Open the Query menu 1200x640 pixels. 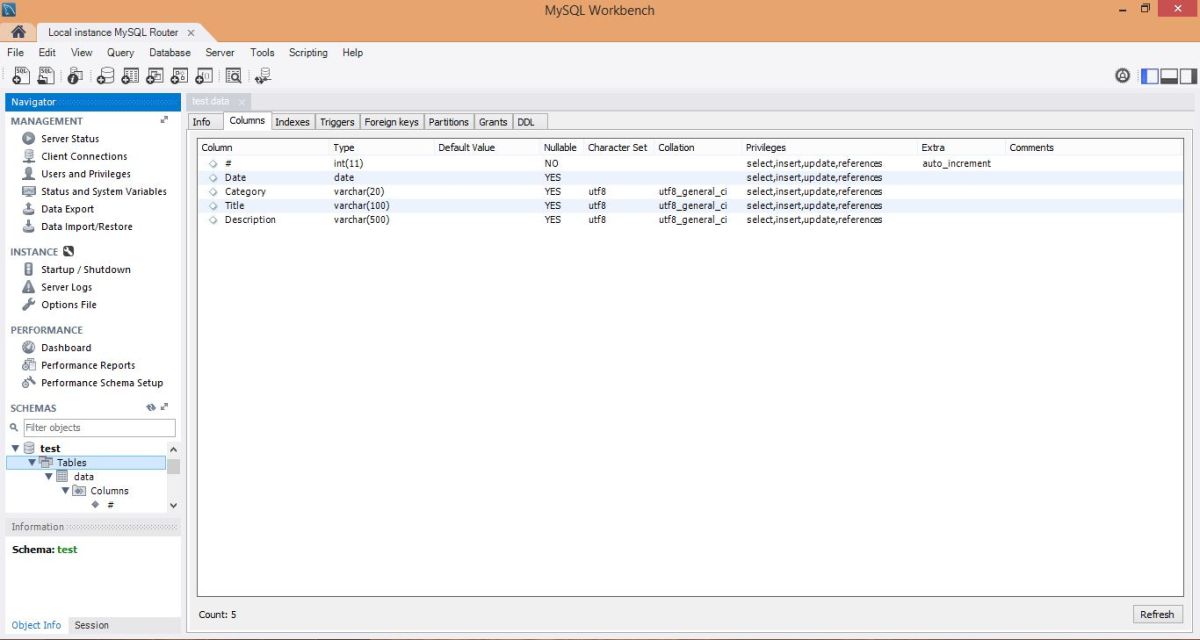pyautogui.click(x=120, y=53)
